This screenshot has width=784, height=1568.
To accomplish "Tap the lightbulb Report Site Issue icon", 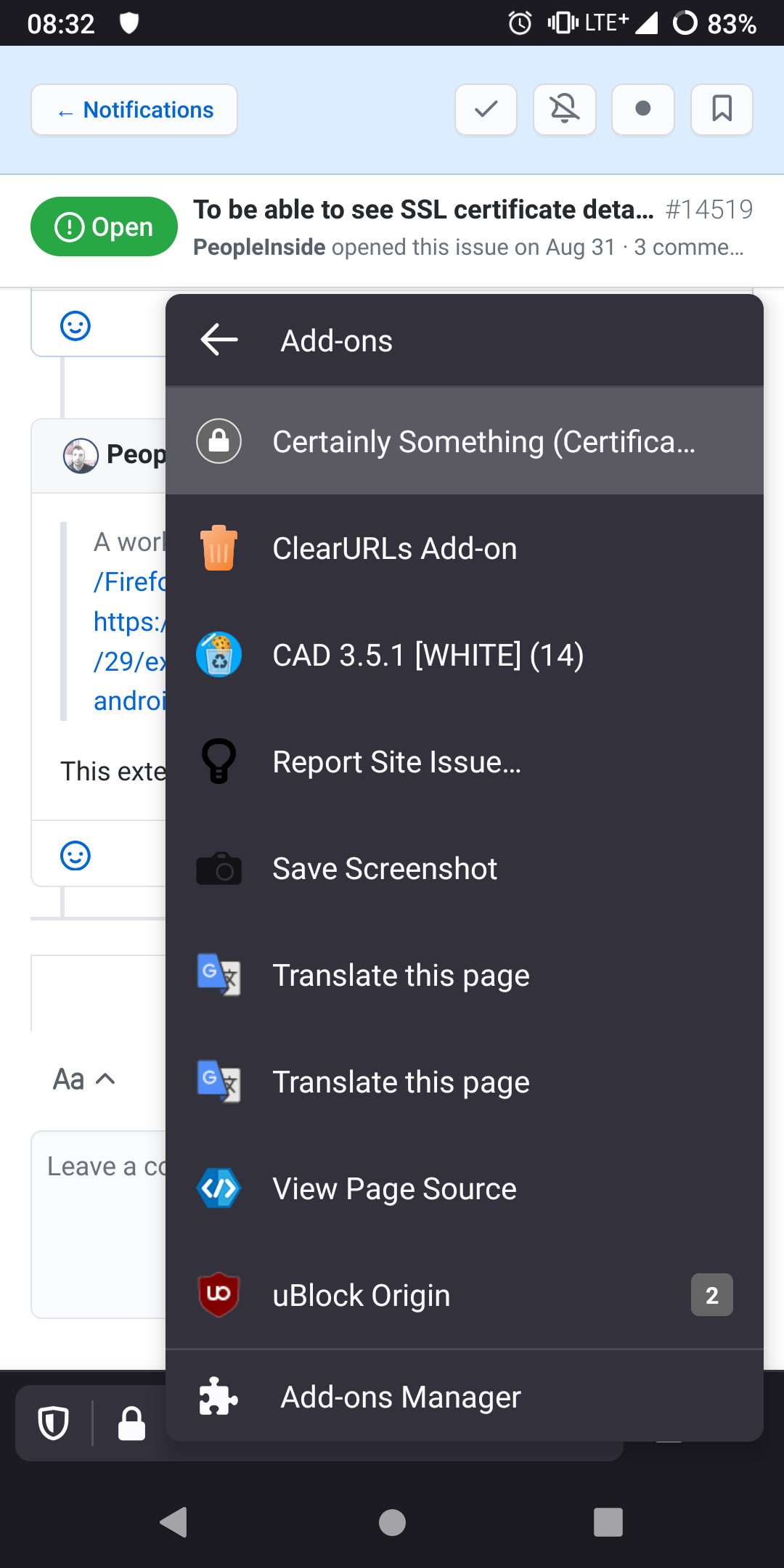I will pyautogui.click(x=219, y=761).
